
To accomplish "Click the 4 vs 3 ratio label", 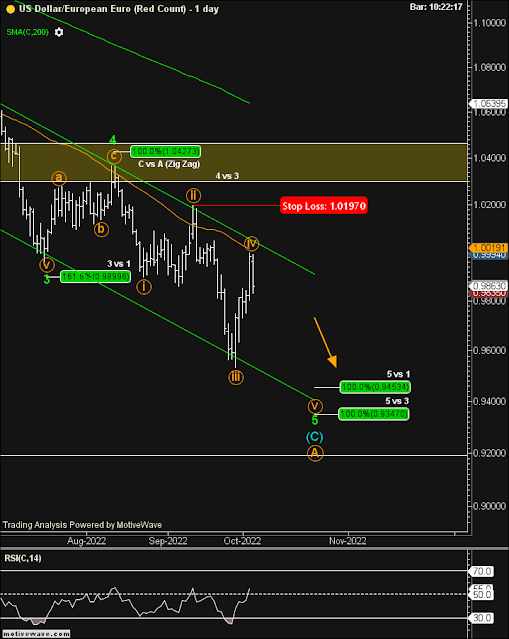I will pos(227,176).
